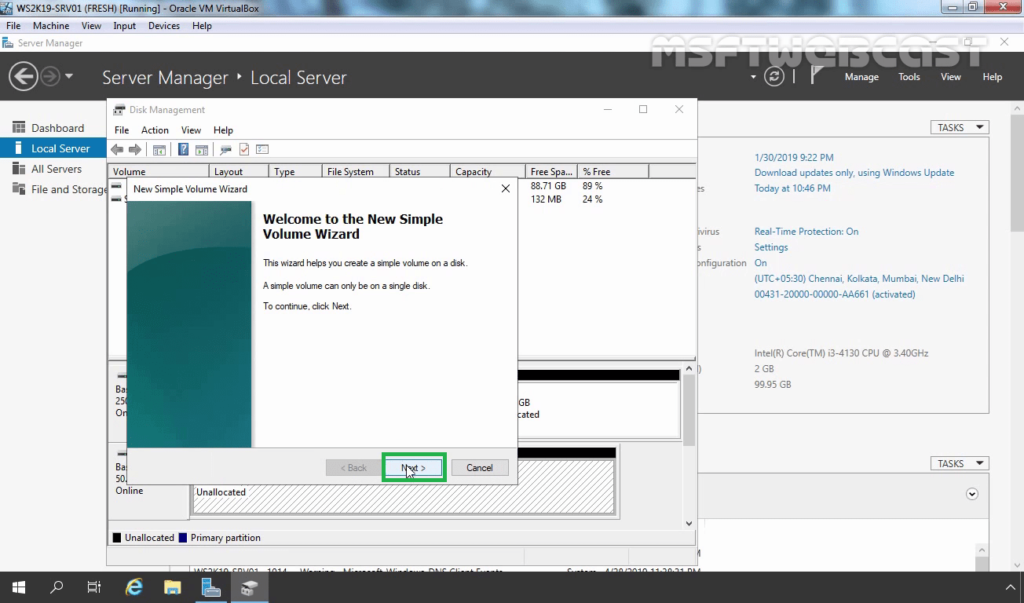The width and height of the screenshot is (1024, 603).
Task: Open File Explorer from the taskbar
Action: click(x=172, y=587)
